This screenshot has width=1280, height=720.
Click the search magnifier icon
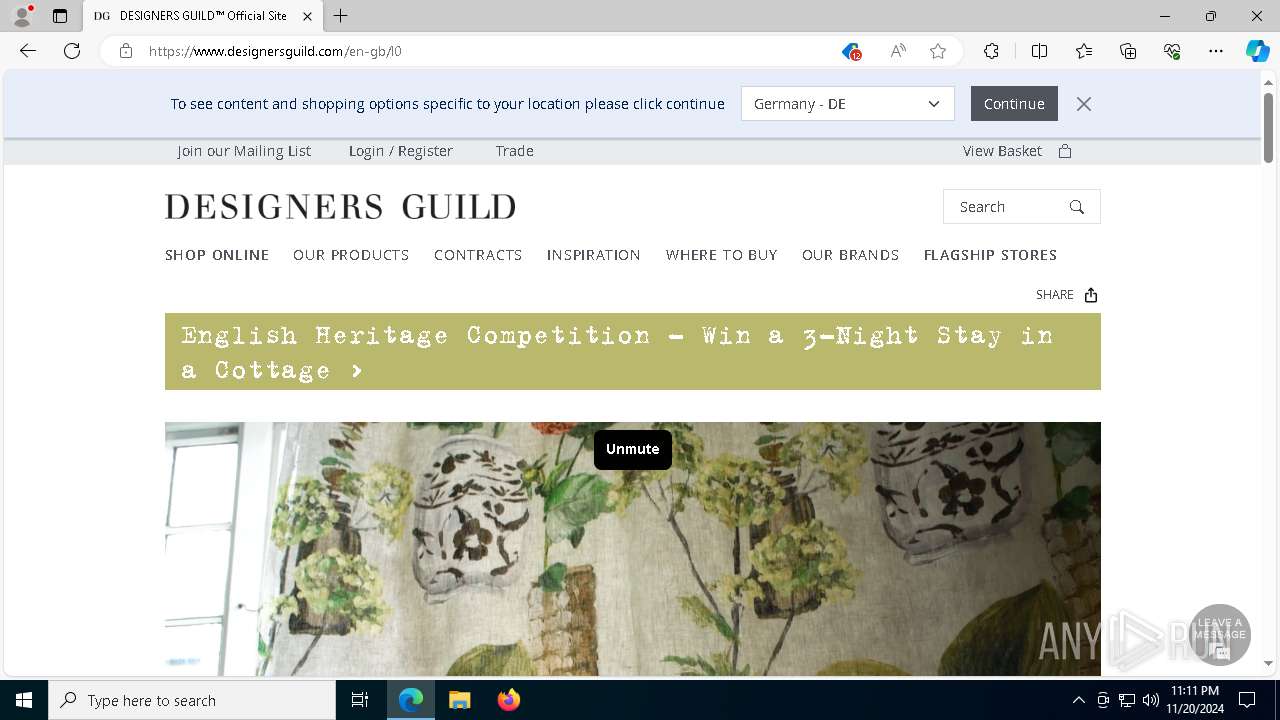(1077, 207)
